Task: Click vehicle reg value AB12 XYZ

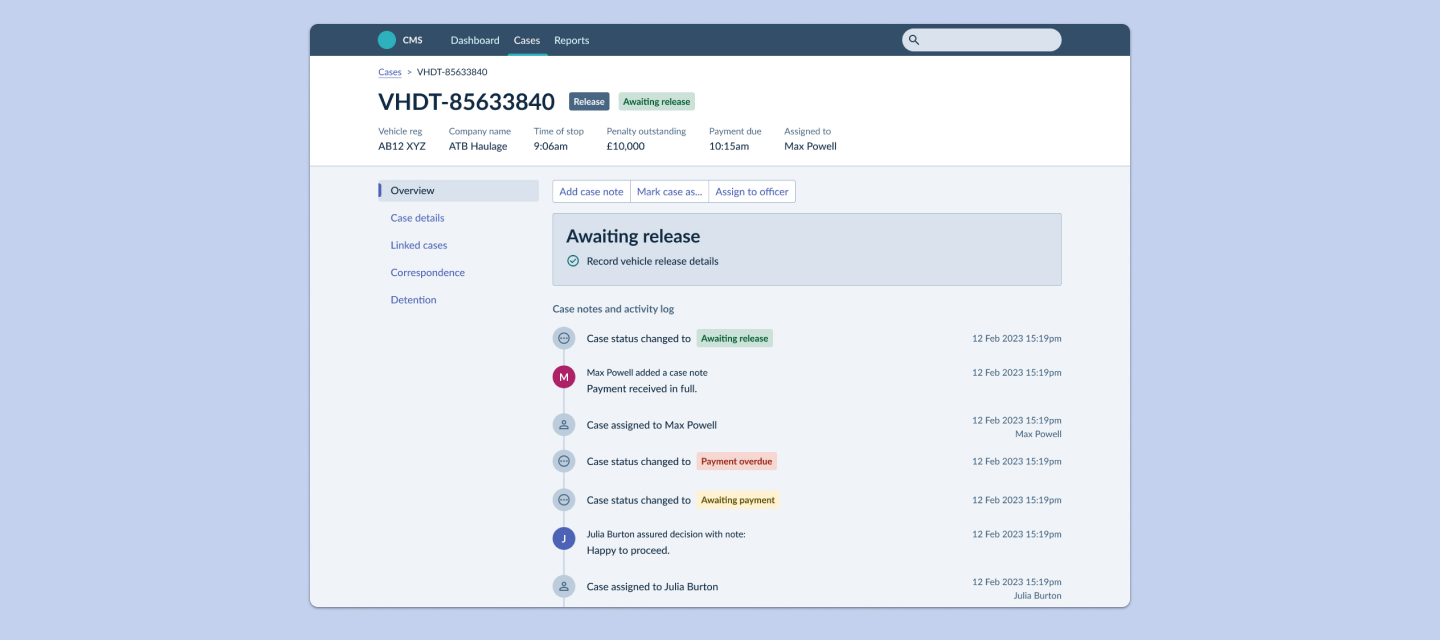Action: pos(402,146)
